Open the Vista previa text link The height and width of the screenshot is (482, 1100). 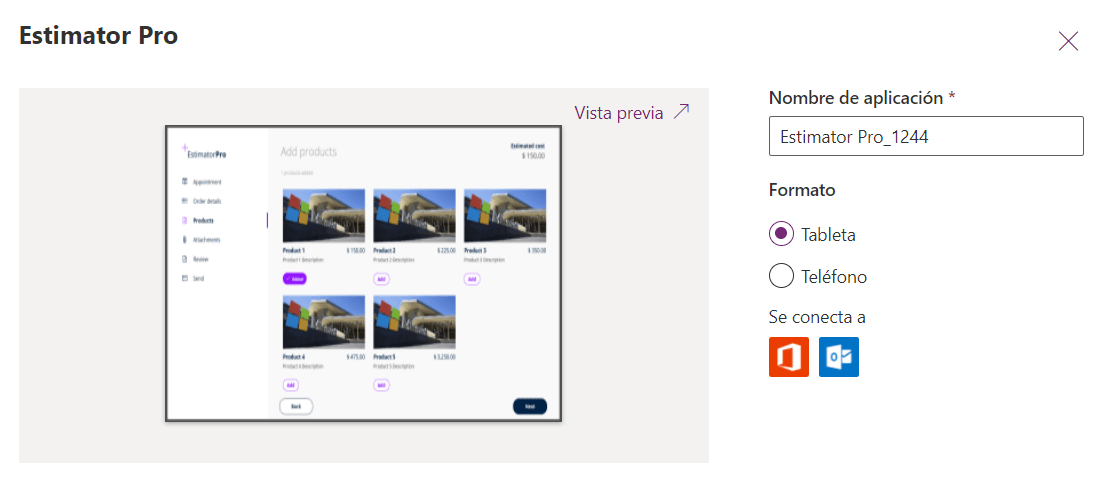[619, 113]
